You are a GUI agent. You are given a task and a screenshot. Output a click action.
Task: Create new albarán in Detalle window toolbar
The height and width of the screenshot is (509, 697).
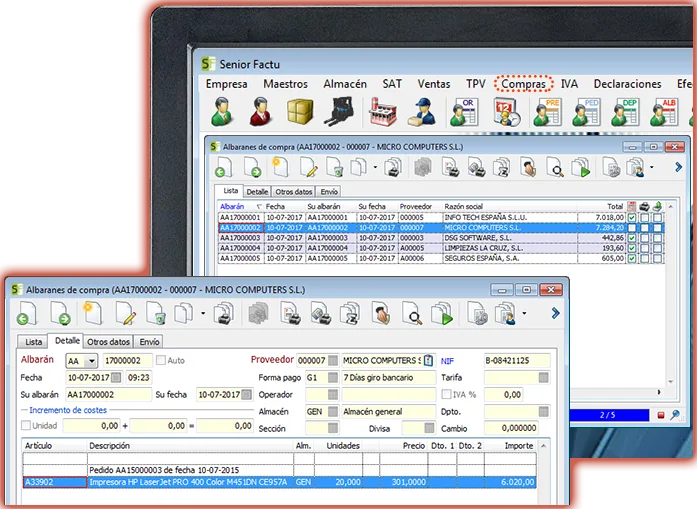(x=93, y=313)
